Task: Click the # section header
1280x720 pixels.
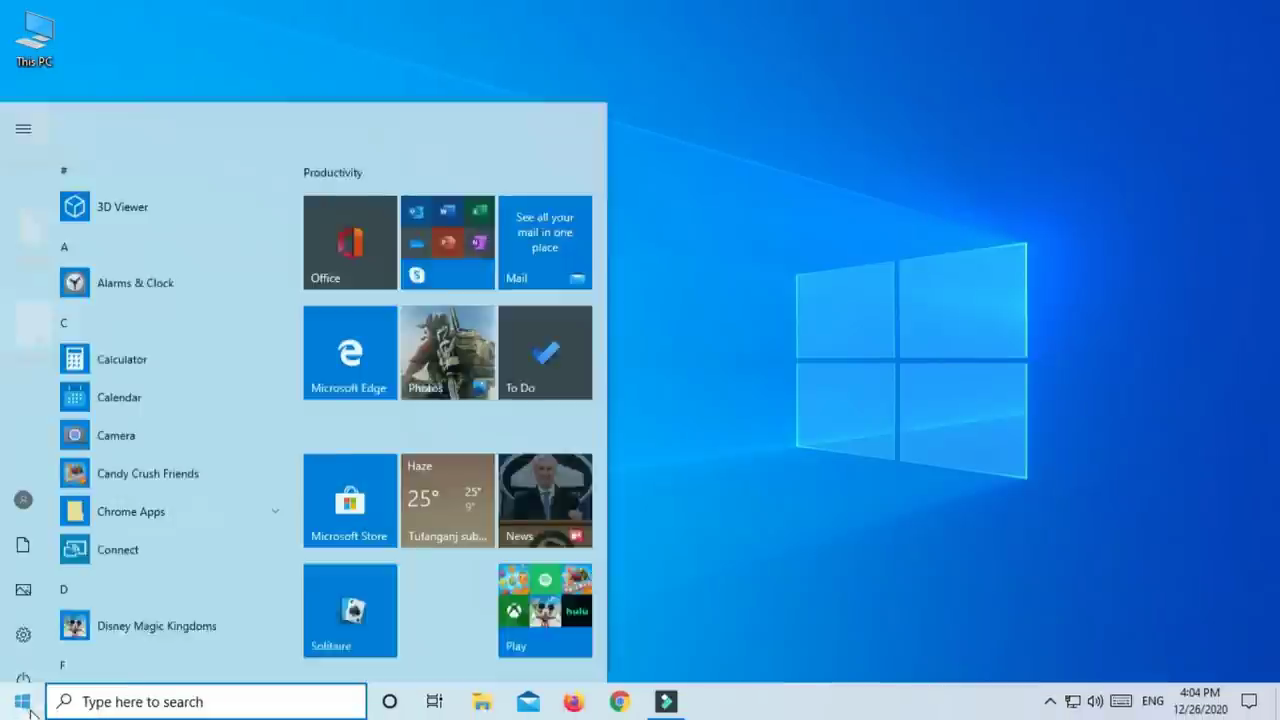Action: point(64,171)
